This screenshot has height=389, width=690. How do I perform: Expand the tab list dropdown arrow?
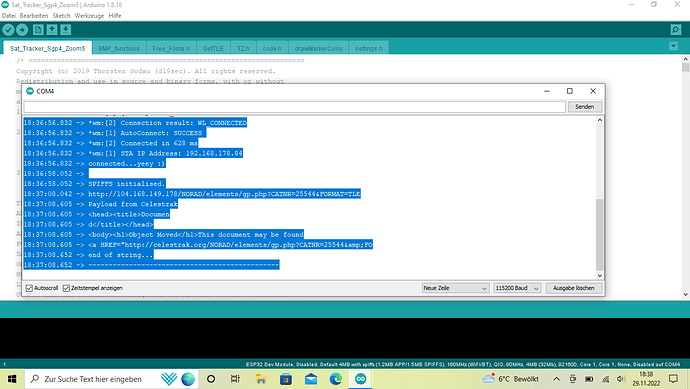673,46
